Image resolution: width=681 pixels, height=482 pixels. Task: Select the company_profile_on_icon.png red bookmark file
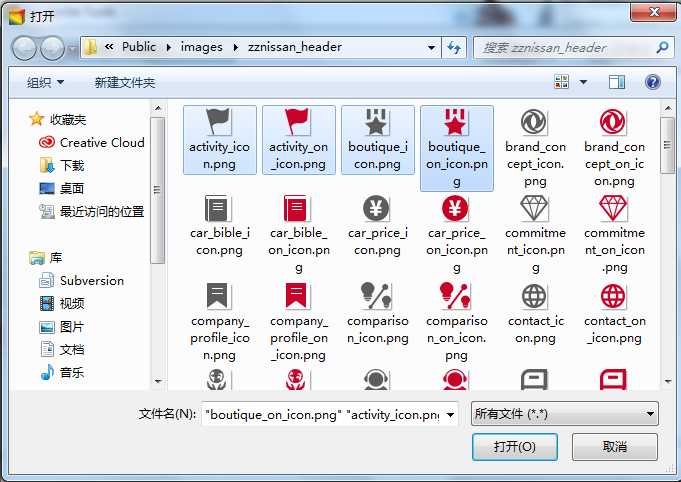298,322
